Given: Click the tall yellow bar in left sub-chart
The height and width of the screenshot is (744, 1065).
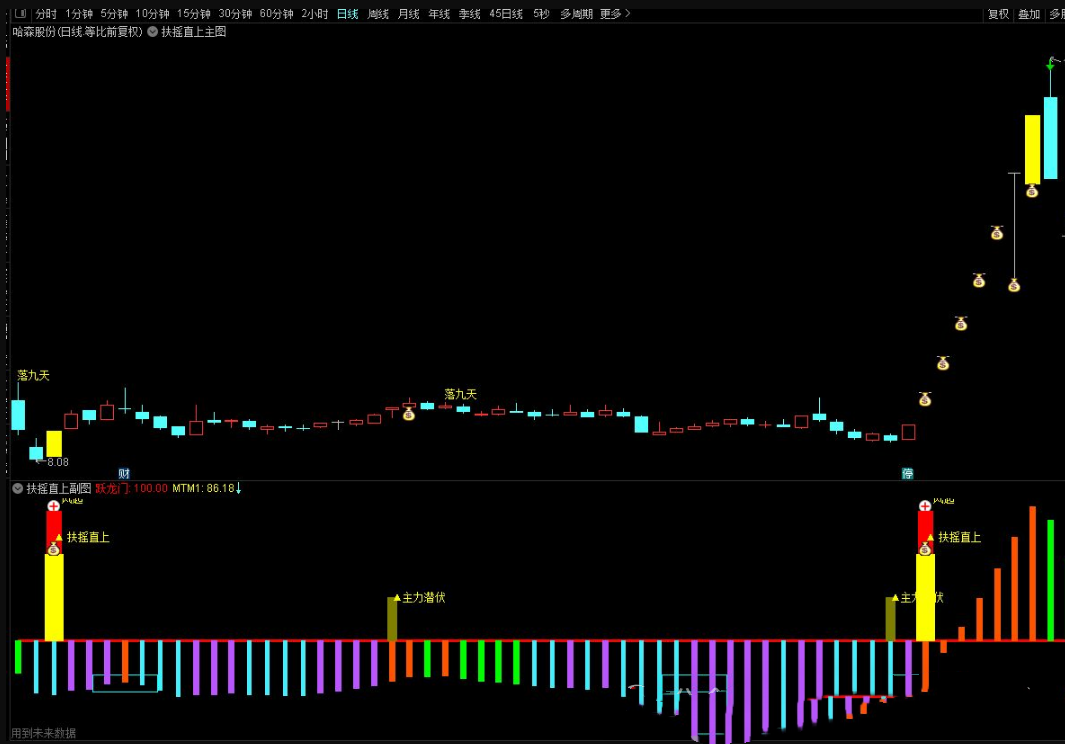Looking at the screenshot, I should coord(54,598).
